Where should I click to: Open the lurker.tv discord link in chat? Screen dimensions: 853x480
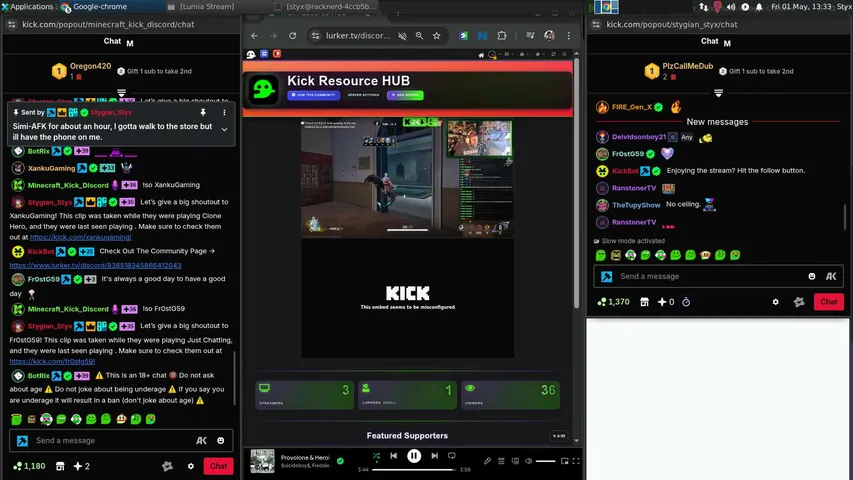tap(95, 265)
